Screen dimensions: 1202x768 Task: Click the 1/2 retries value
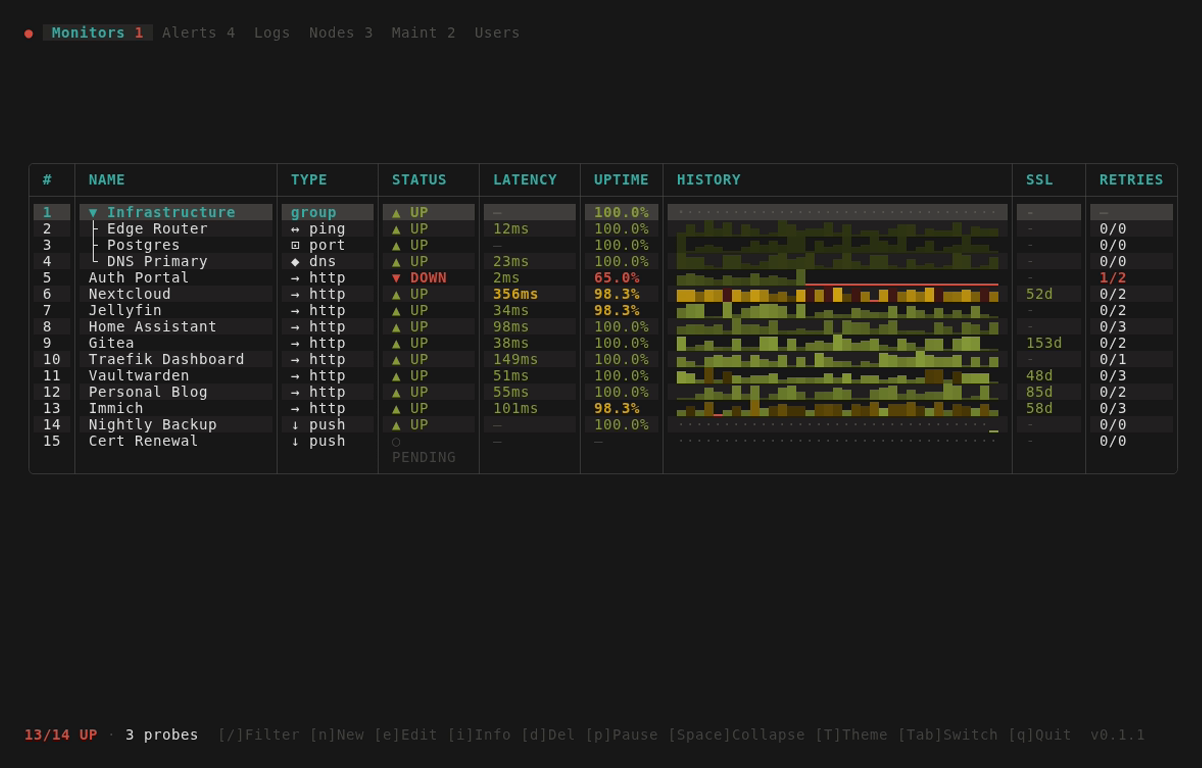tap(1113, 278)
